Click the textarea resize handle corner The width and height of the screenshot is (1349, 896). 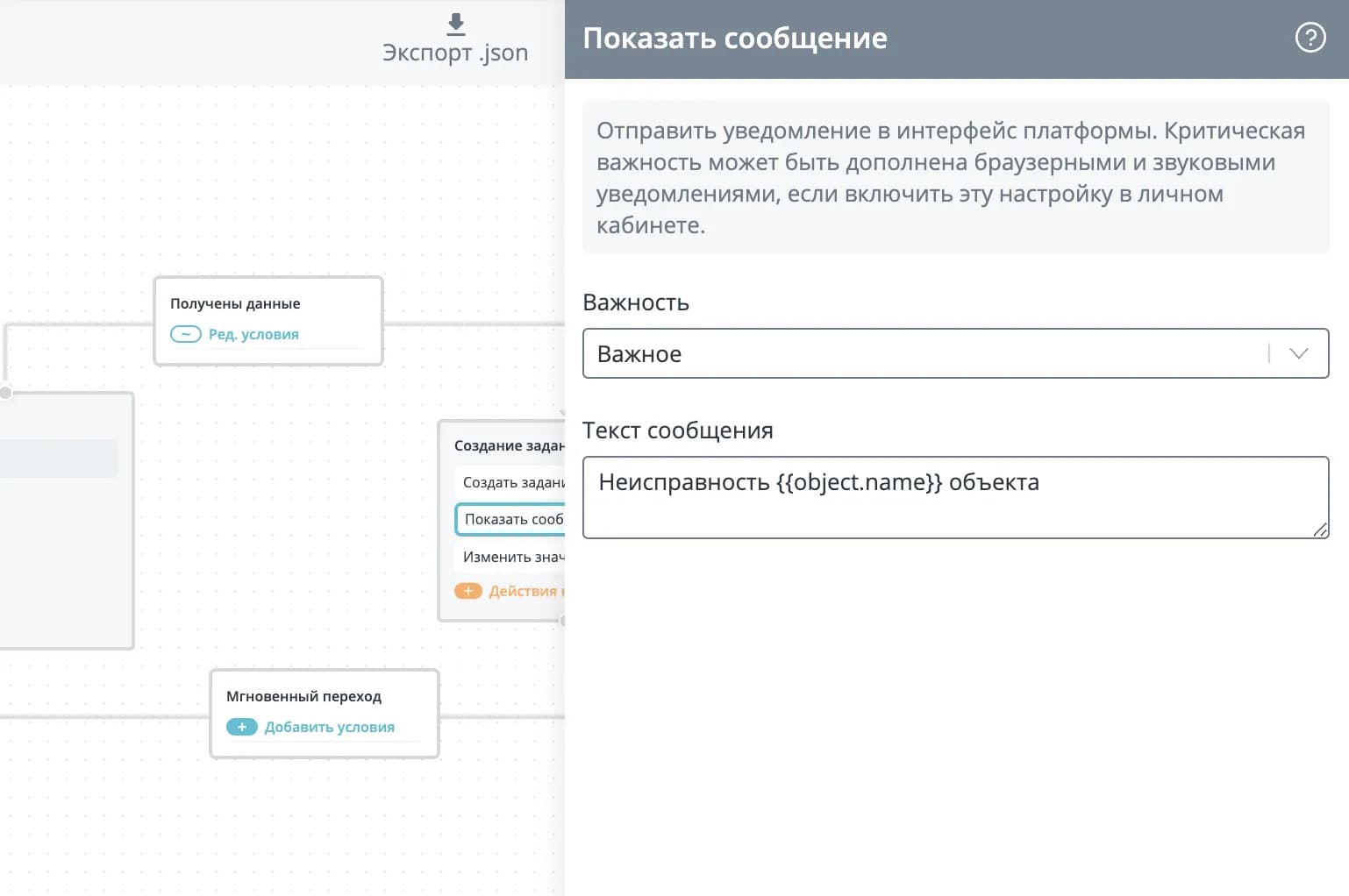pos(1320,529)
